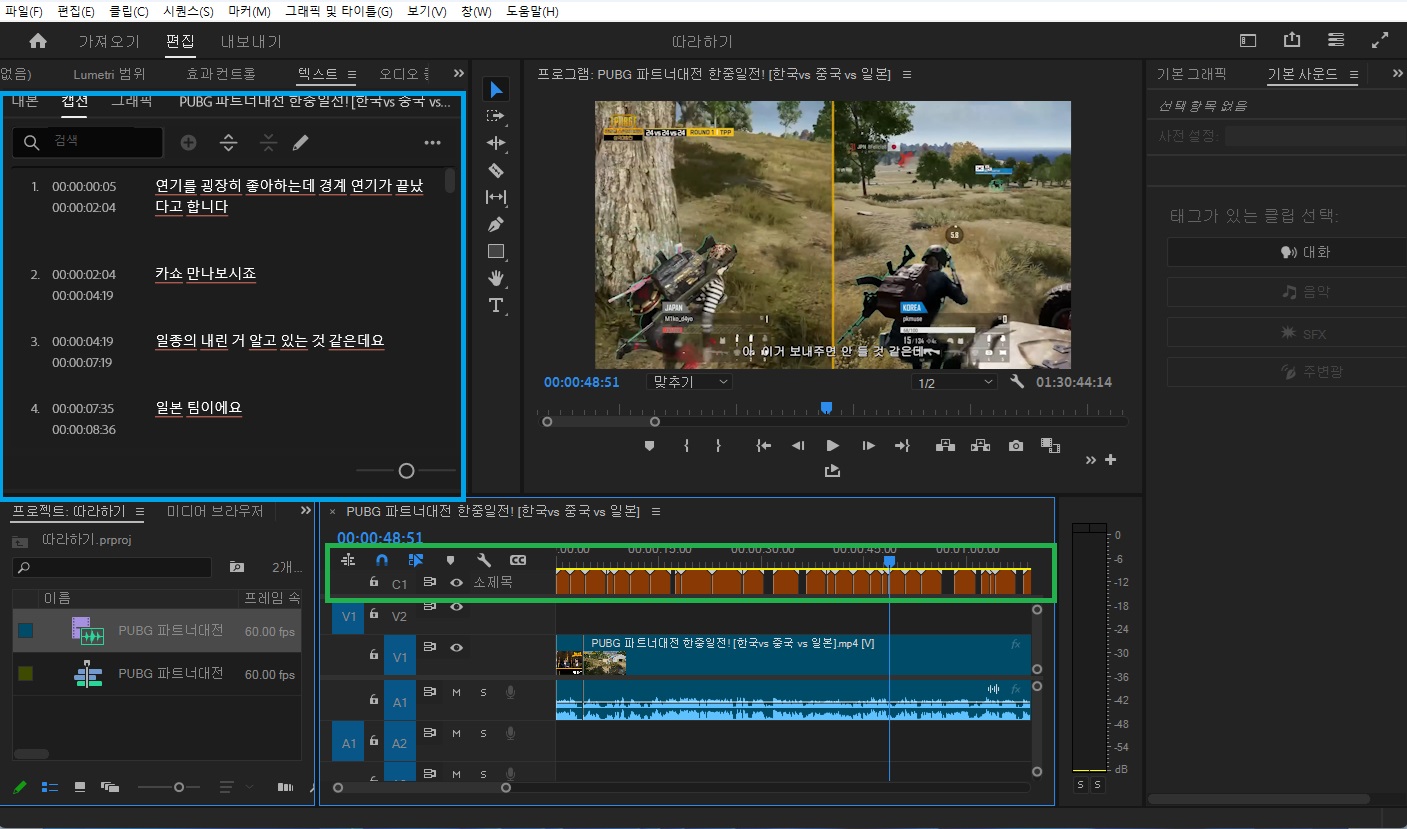
Task: Open the 미디어 브라우저 tab
Action: [215, 511]
